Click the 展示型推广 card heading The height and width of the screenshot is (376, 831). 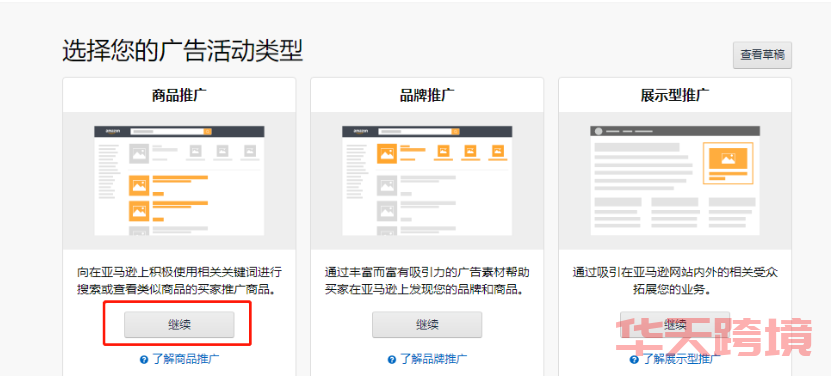click(675, 95)
